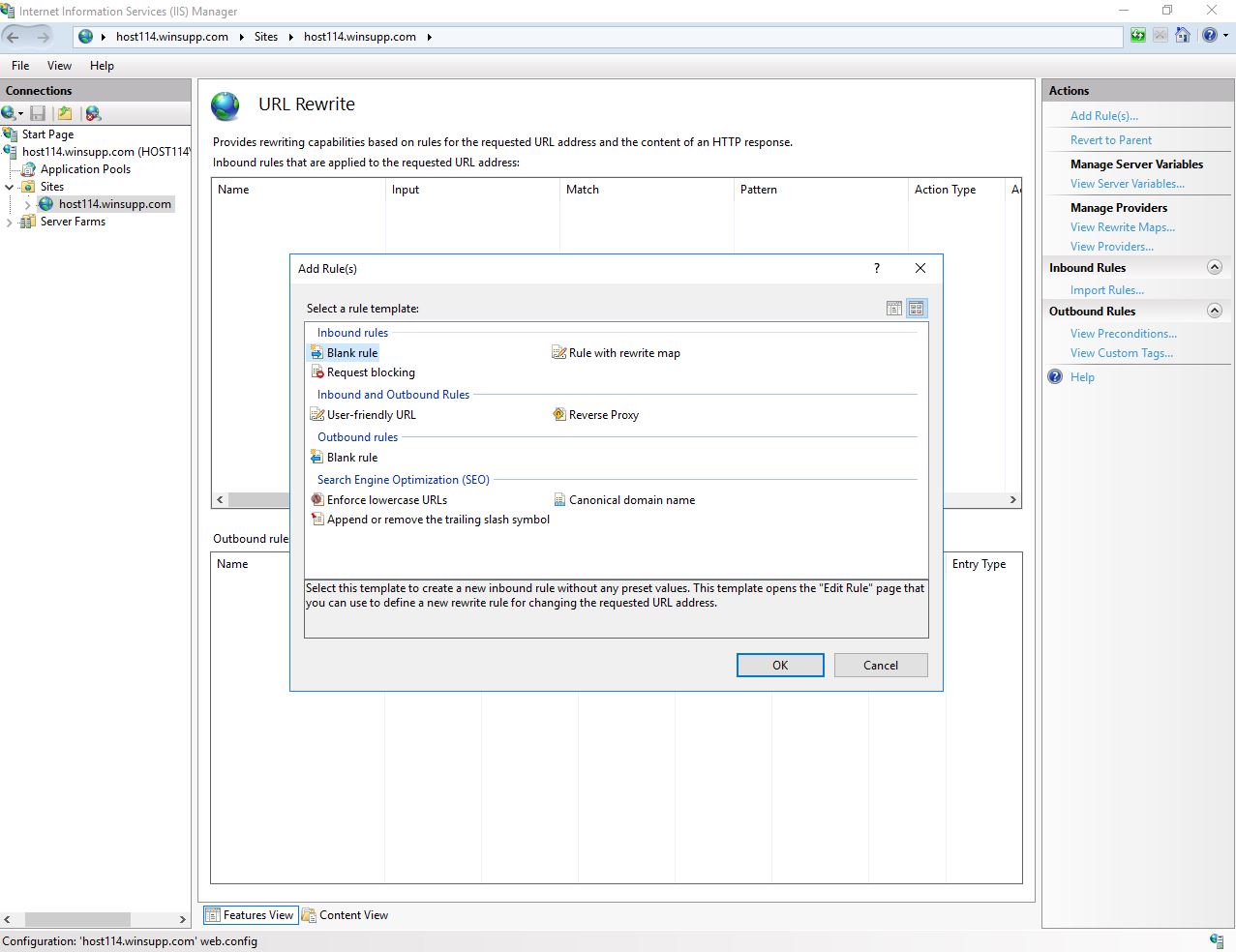Open View Custom Tags... link
The height and width of the screenshot is (952, 1236).
(1122, 353)
